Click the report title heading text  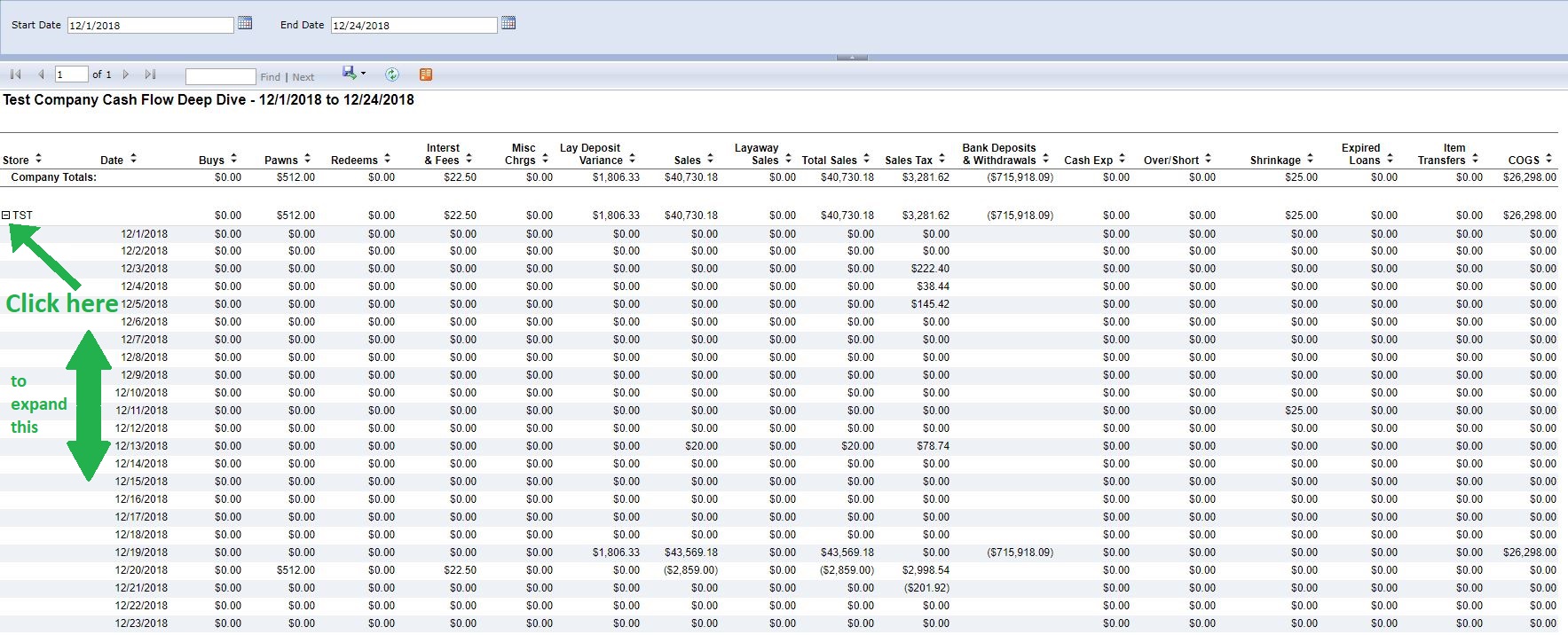coord(209,100)
